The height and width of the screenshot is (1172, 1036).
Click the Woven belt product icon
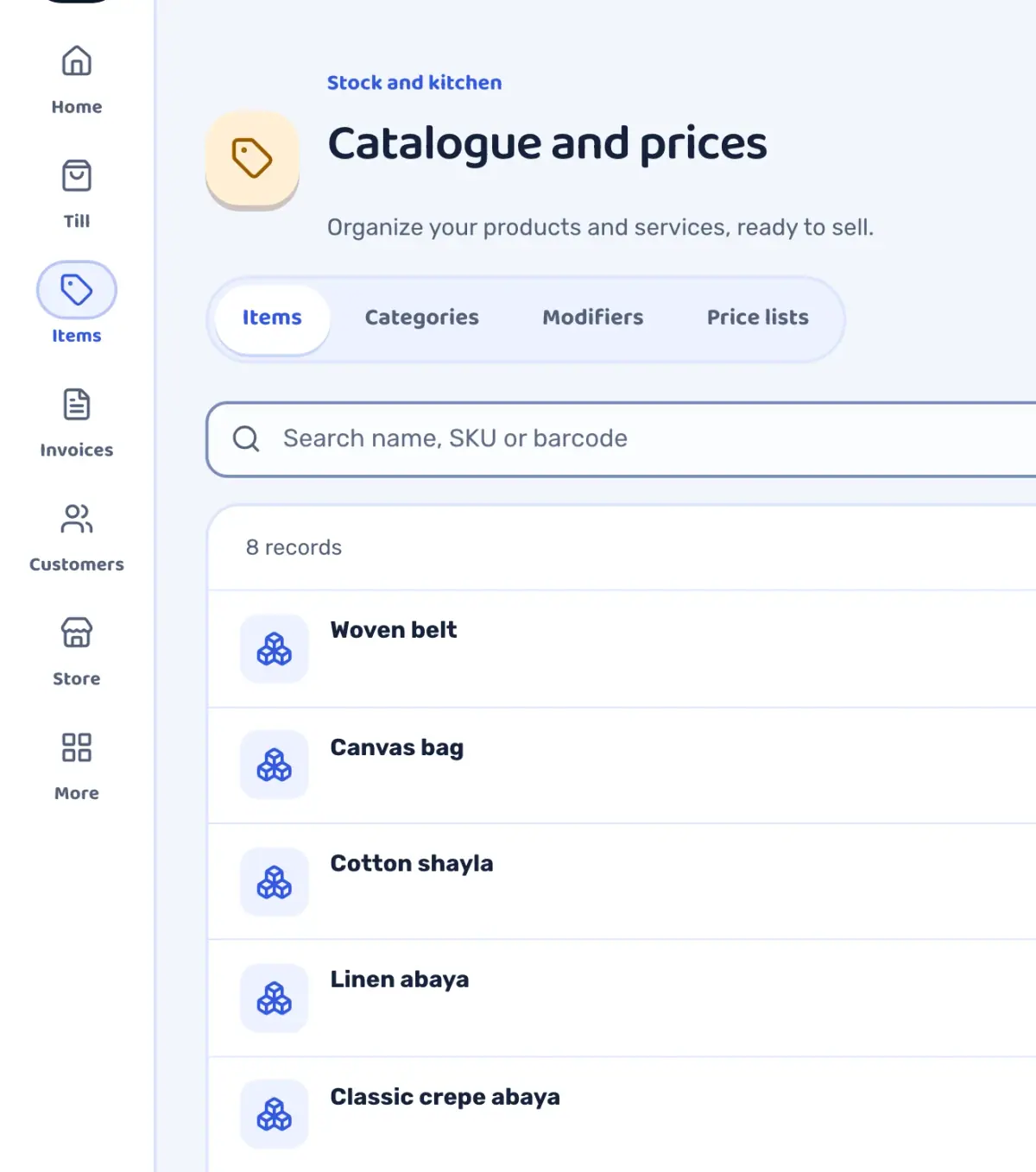275,649
